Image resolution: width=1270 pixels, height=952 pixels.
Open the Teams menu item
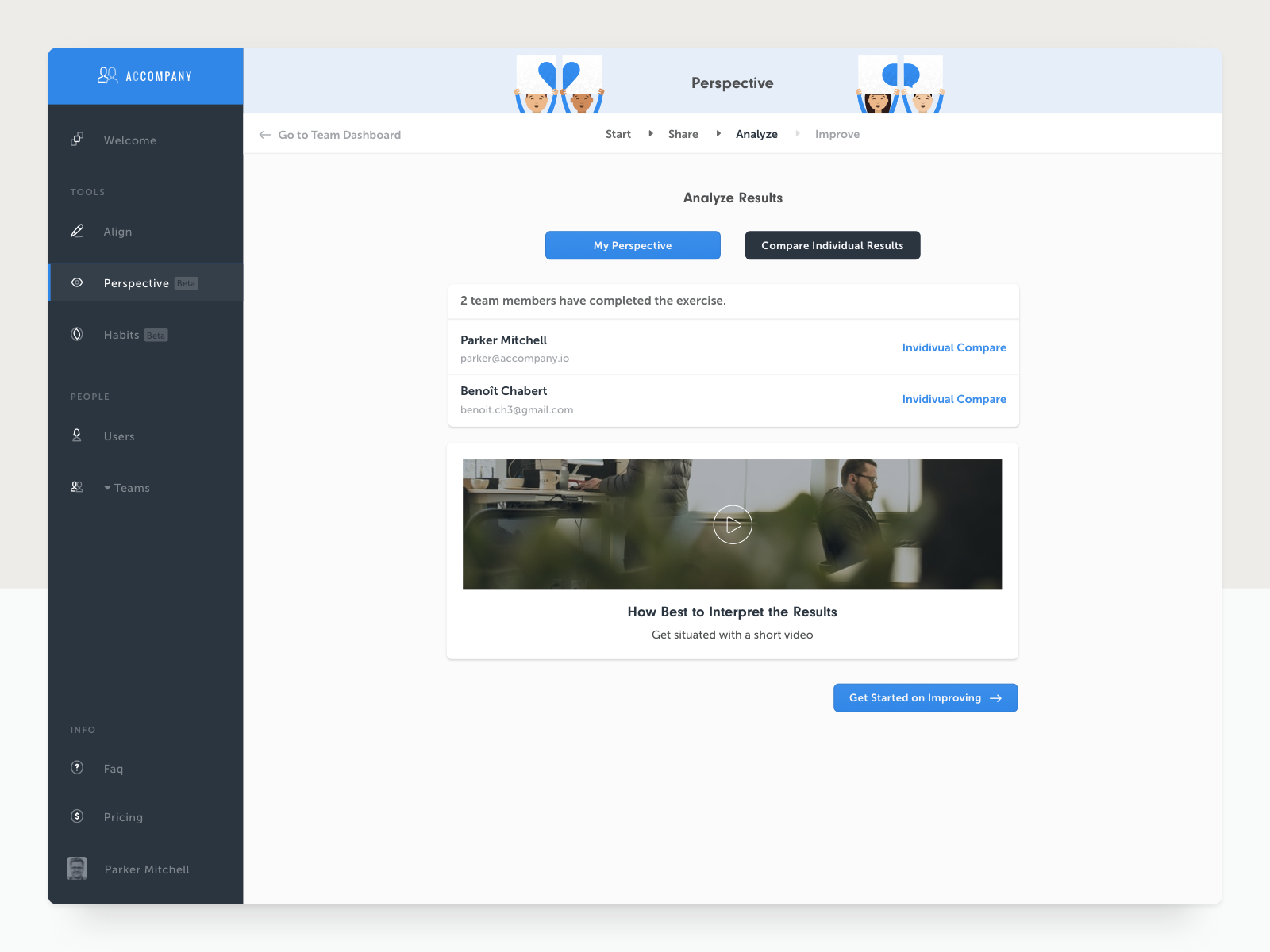132,488
